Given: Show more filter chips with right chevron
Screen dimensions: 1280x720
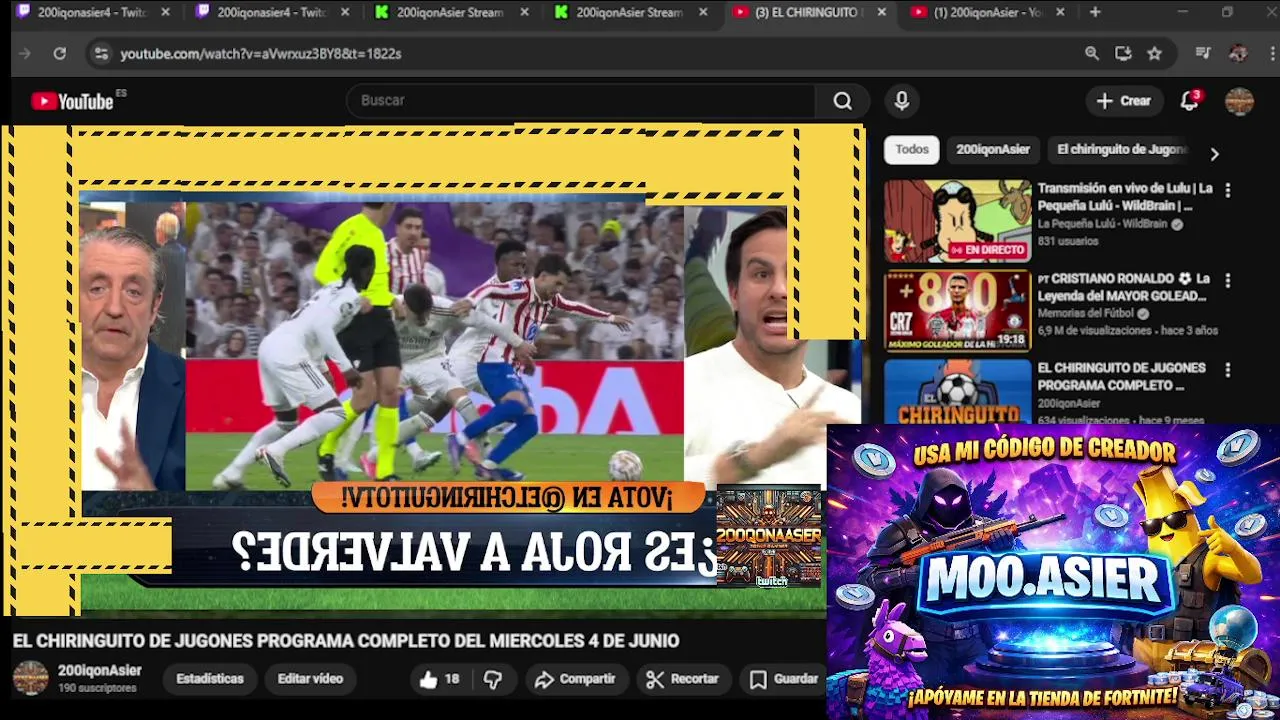Looking at the screenshot, I should point(1214,154).
